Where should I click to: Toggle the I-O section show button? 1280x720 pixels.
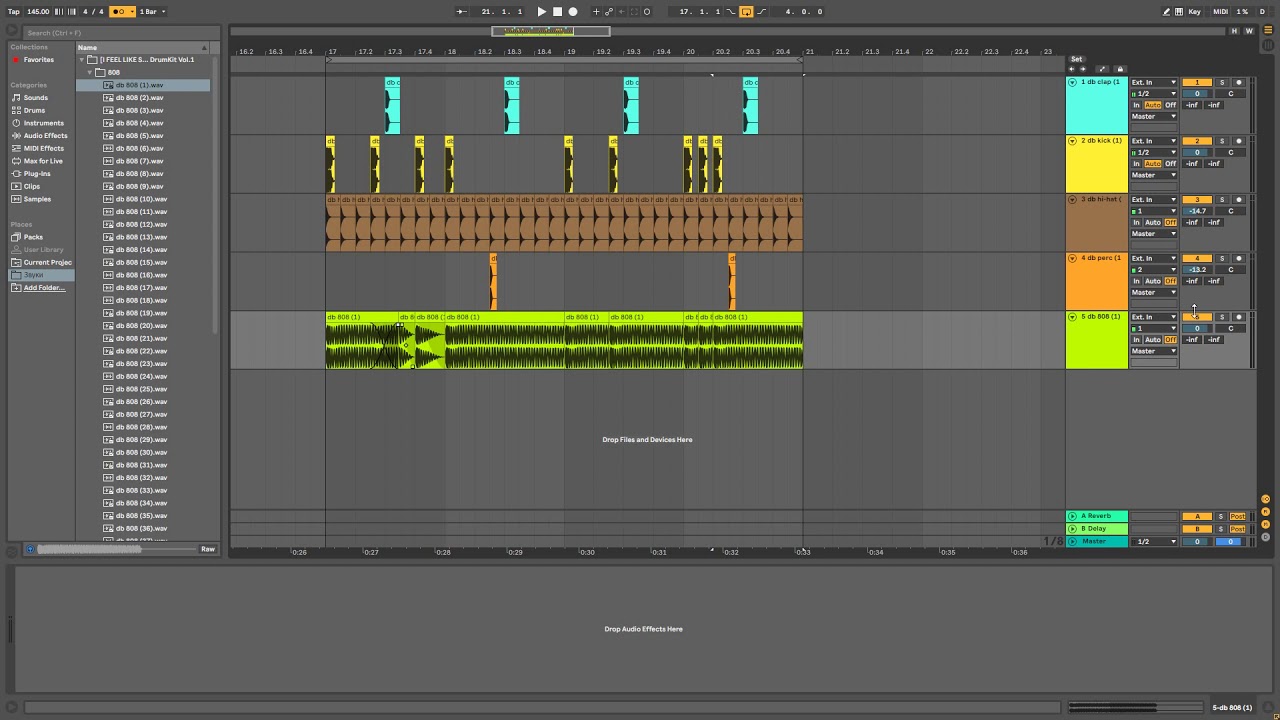(x=1266, y=499)
